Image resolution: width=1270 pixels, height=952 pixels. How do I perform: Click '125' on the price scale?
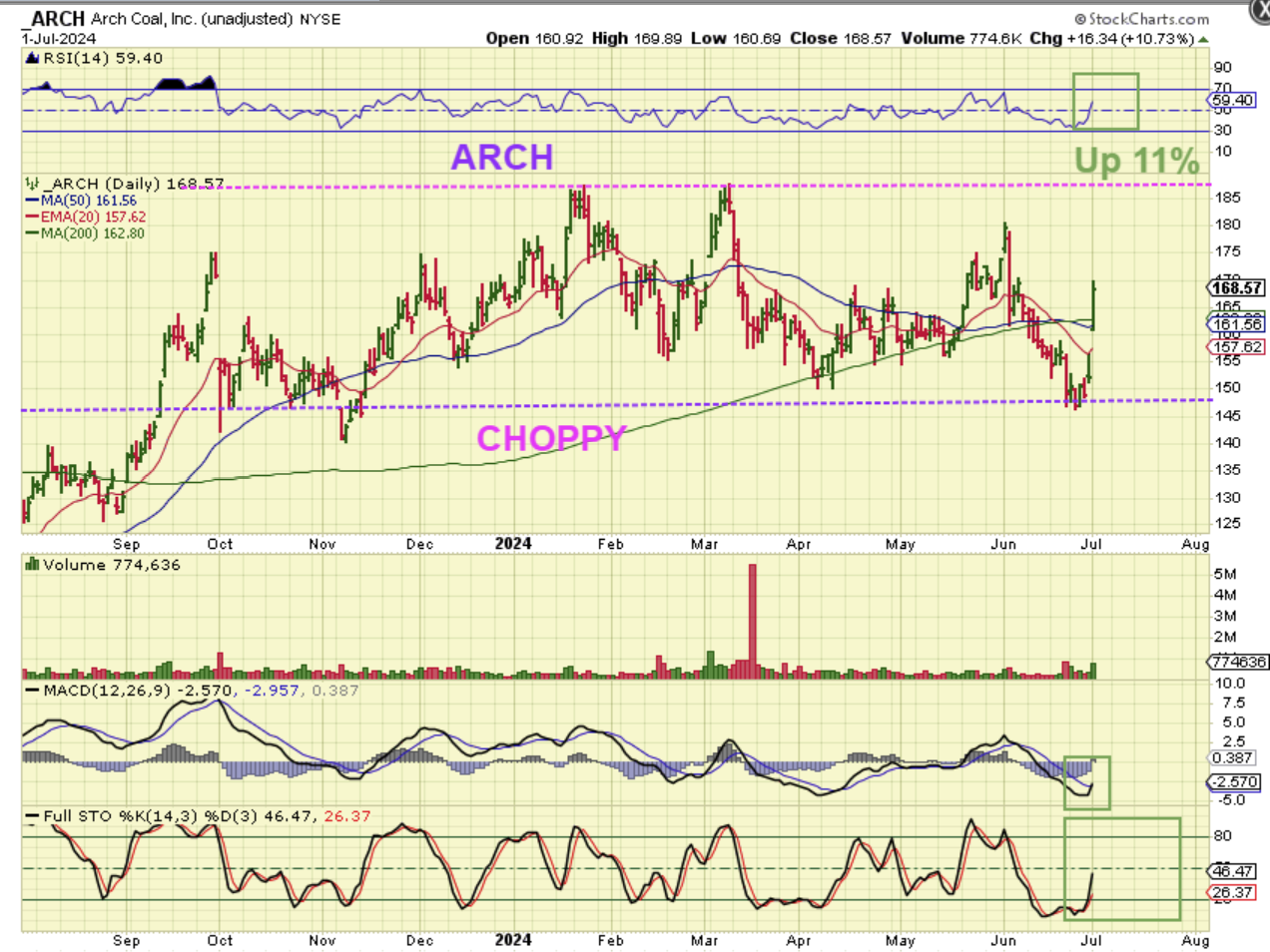pyautogui.click(x=1227, y=523)
